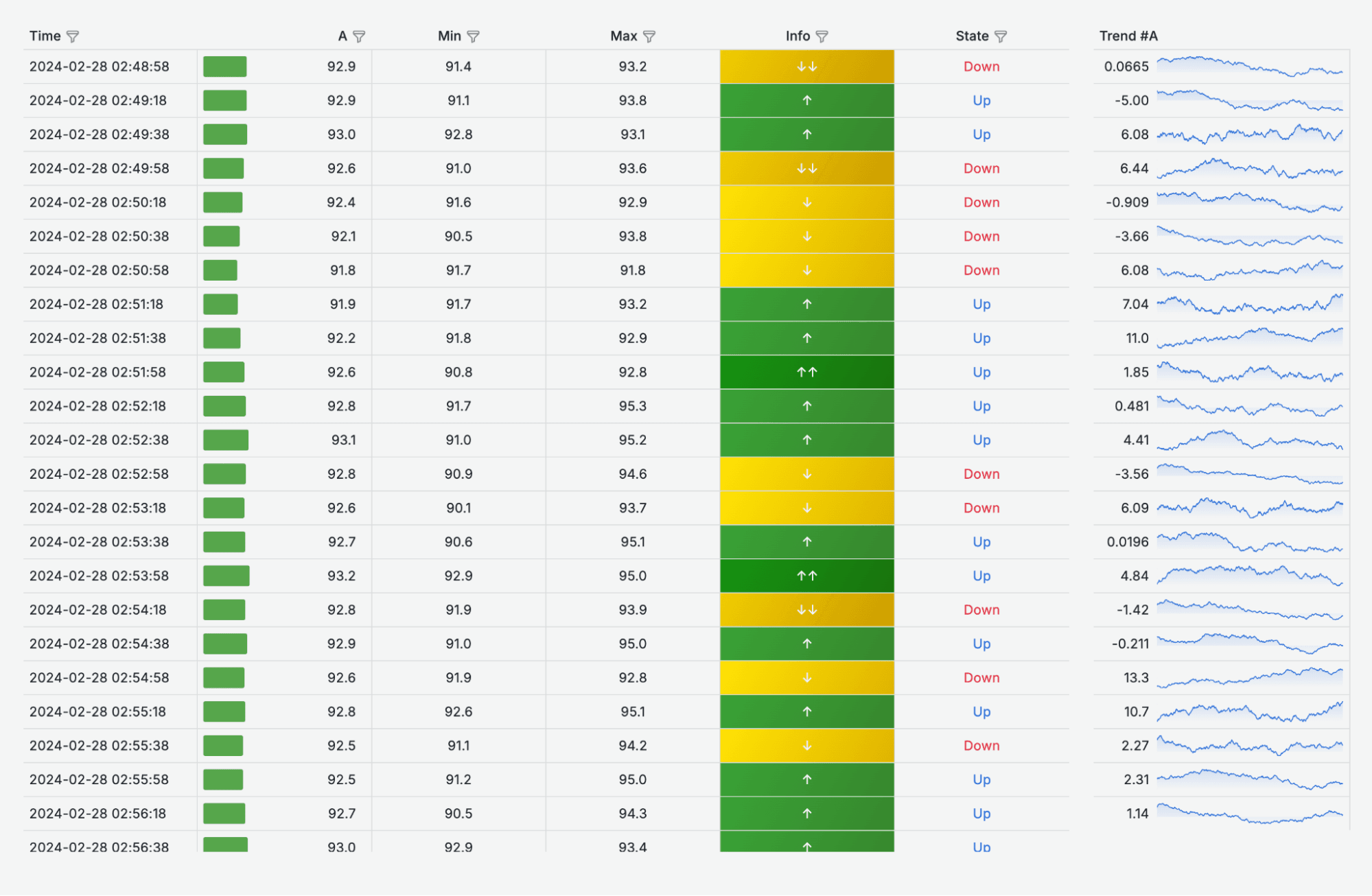Viewport: 1372px width, 896px height.
Task: Click the double up-arrow indicator at 02:53:58
Action: point(806,576)
